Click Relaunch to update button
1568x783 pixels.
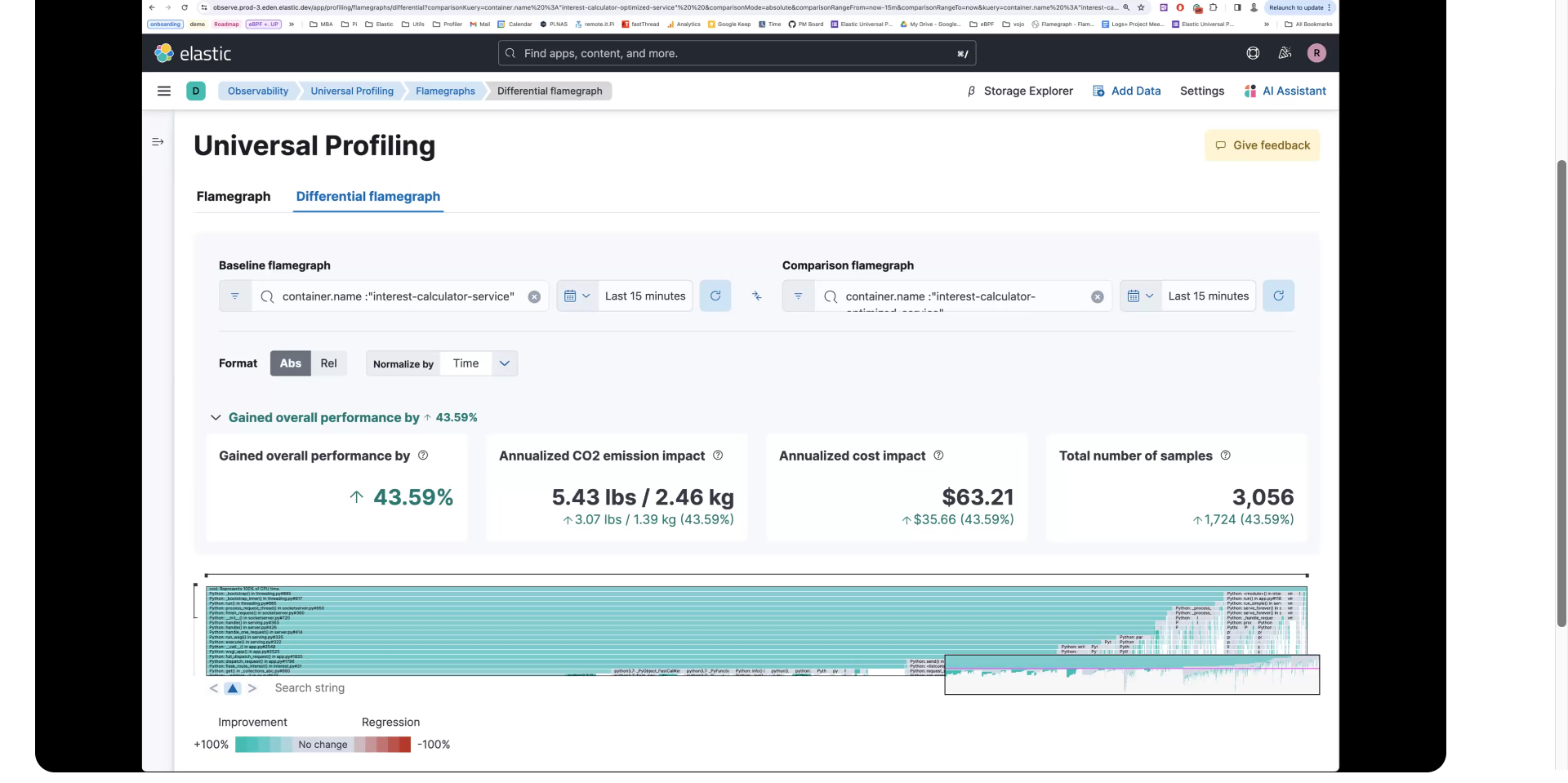[x=1299, y=7]
